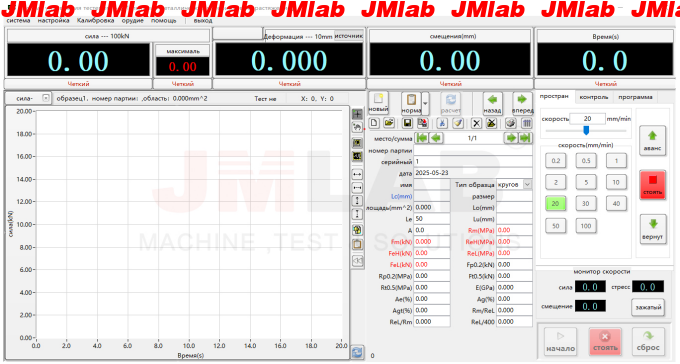Click the дата field 2025-05-23
This screenshot has width=680, height=364.
point(473,173)
